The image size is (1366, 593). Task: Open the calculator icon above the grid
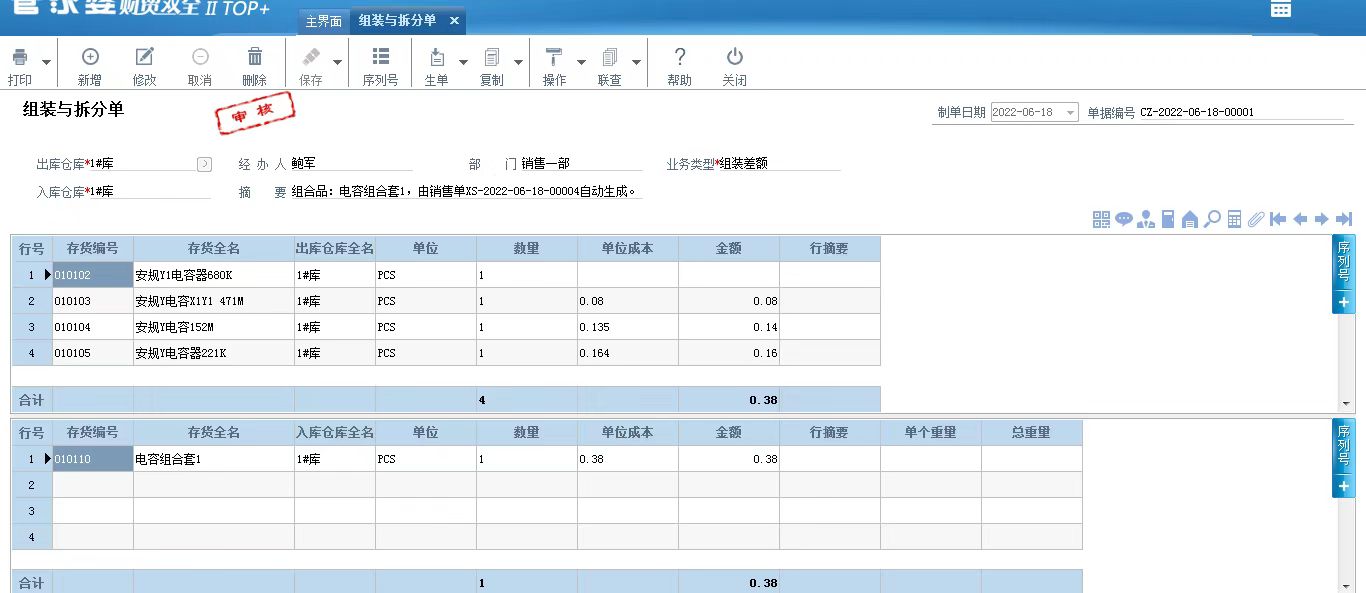tap(1234, 219)
